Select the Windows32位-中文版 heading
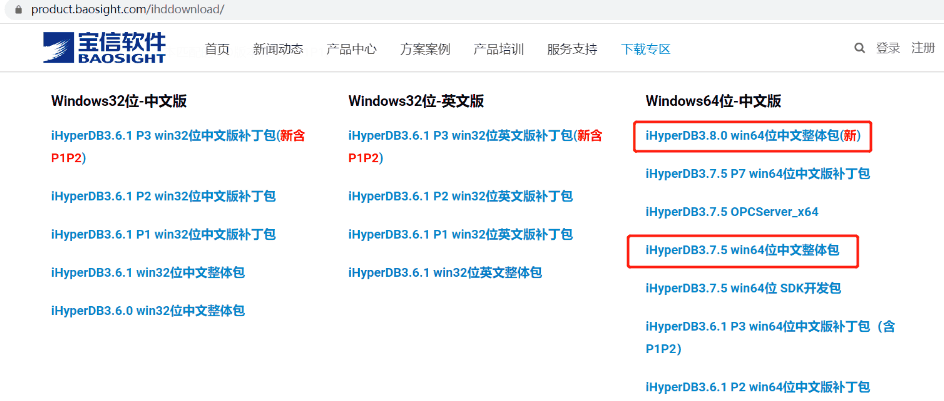The width and height of the screenshot is (944, 401). click(119, 101)
